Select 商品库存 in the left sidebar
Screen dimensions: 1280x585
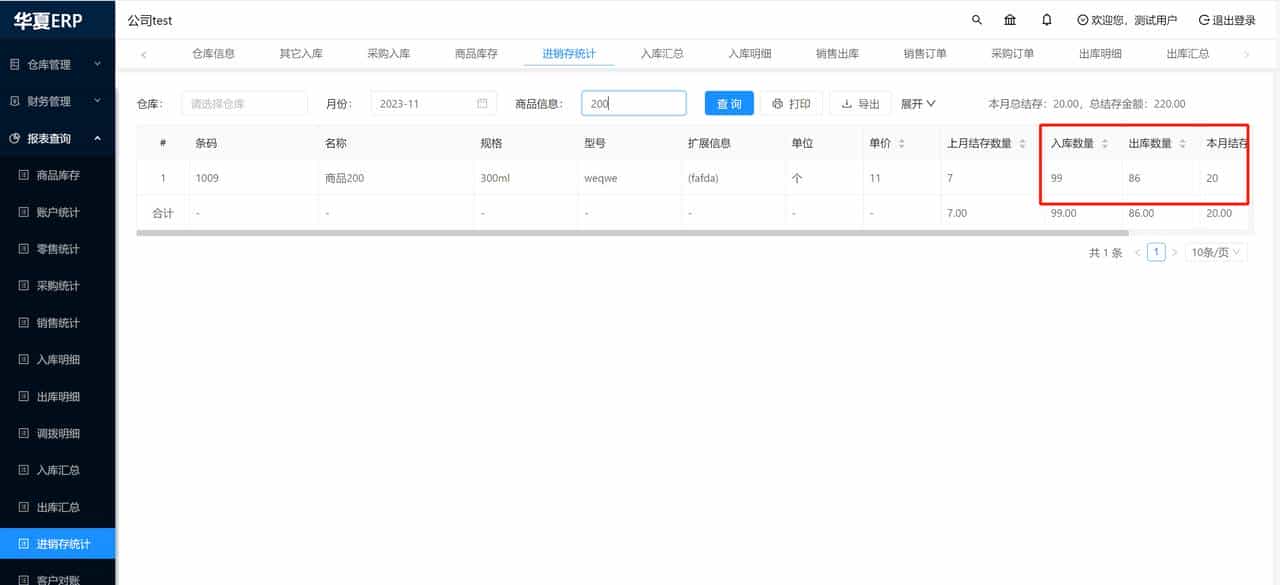(x=60, y=175)
